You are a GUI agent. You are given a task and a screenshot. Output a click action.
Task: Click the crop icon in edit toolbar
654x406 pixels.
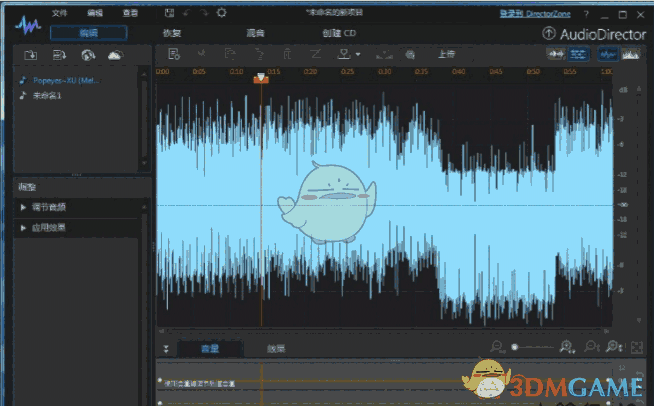tap(315, 54)
